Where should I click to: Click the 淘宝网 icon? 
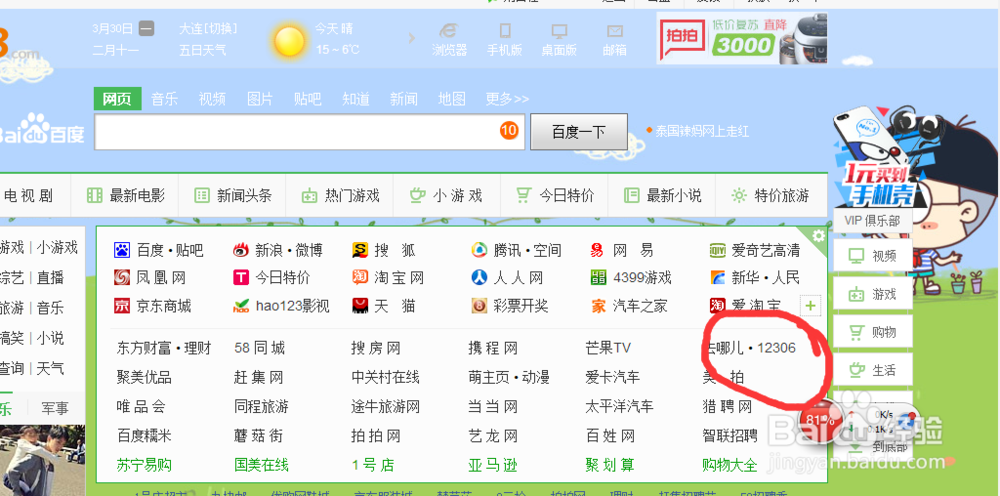[360, 277]
